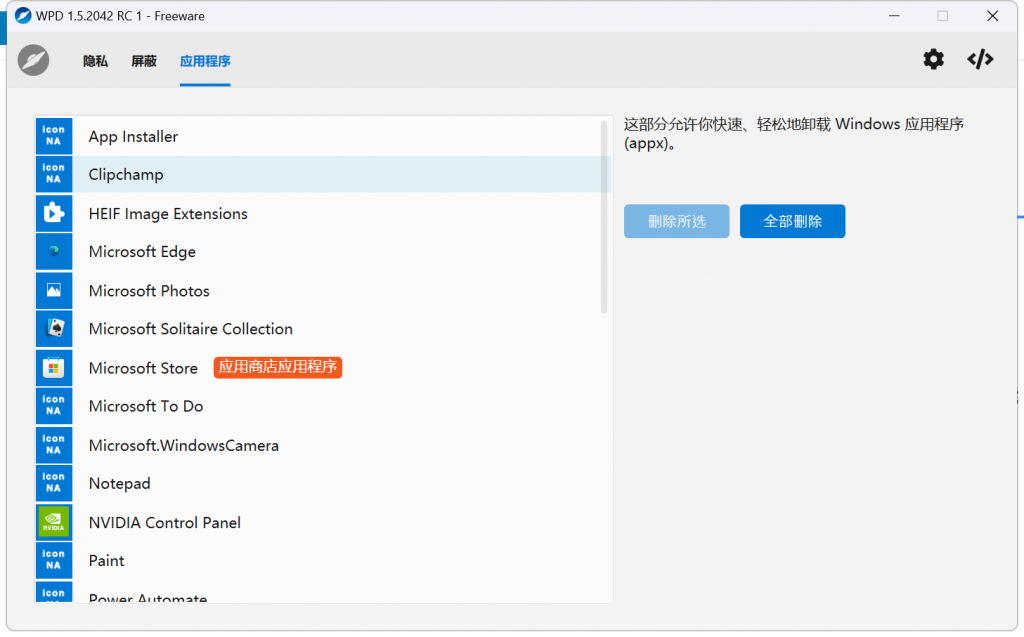Click the Microsoft Photos icon

(54, 290)
